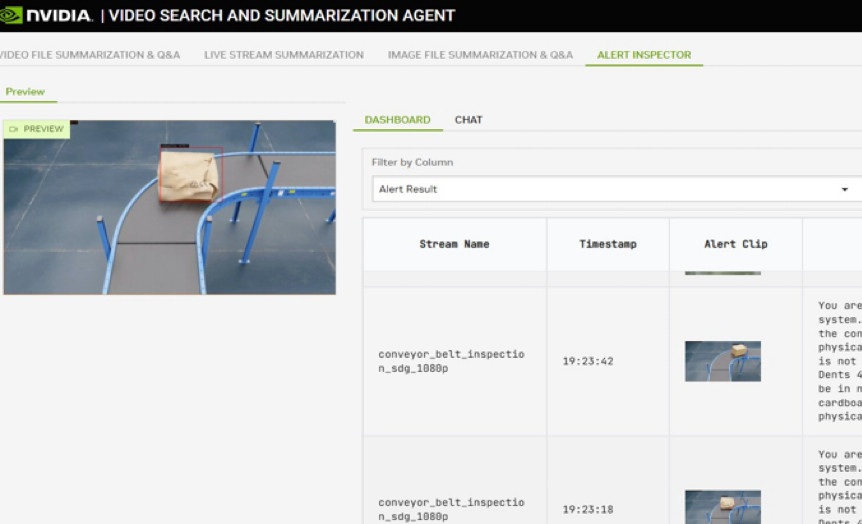Click the Alert Clip column header
The height and width of the screenshot is (524, 862).
[735, 244]
